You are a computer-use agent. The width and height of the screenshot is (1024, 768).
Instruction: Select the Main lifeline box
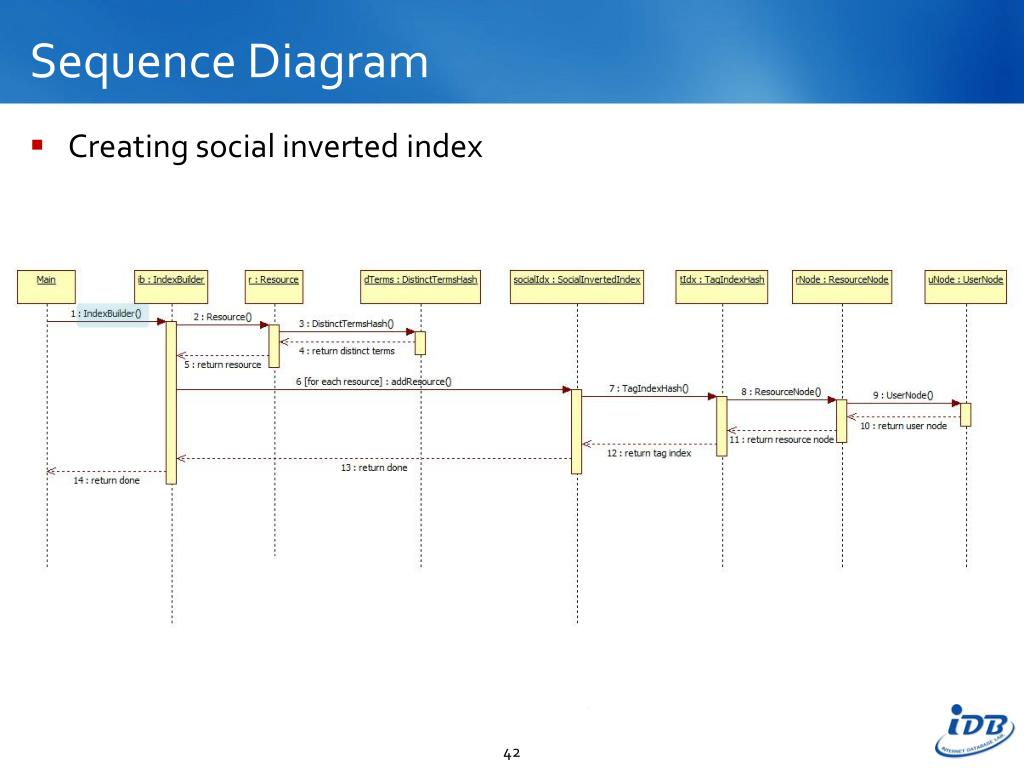click(x=46, y=287)
